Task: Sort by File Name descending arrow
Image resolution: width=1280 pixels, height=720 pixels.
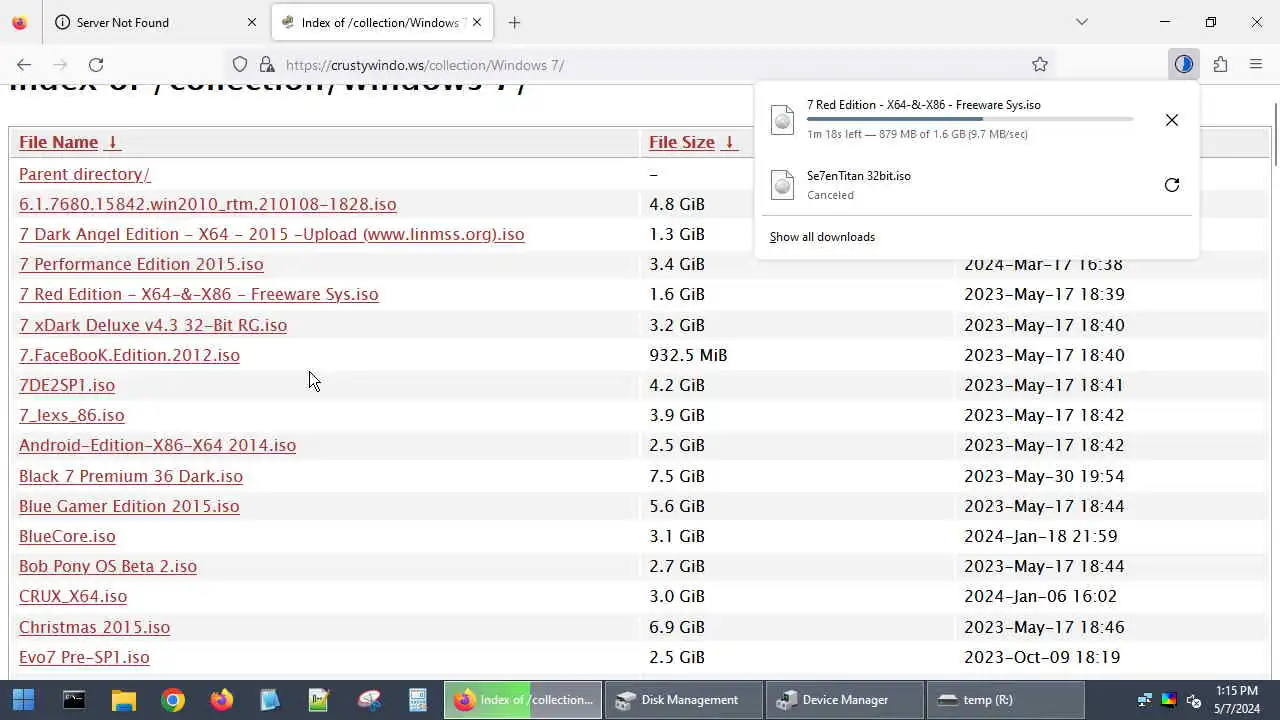Action: (x=112, y=143)
